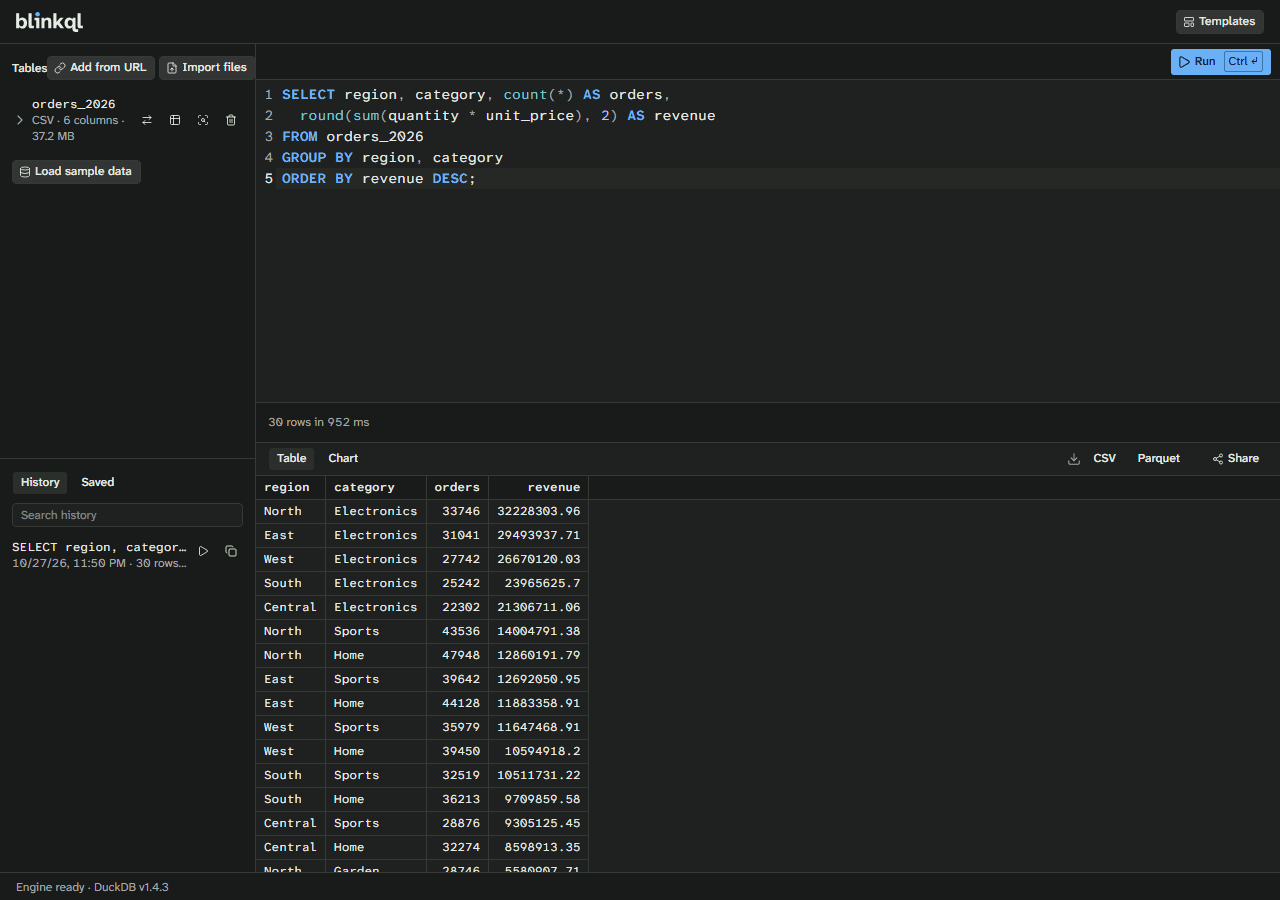Click the category column header
The image size is (1280, 900).
[375, 488]
